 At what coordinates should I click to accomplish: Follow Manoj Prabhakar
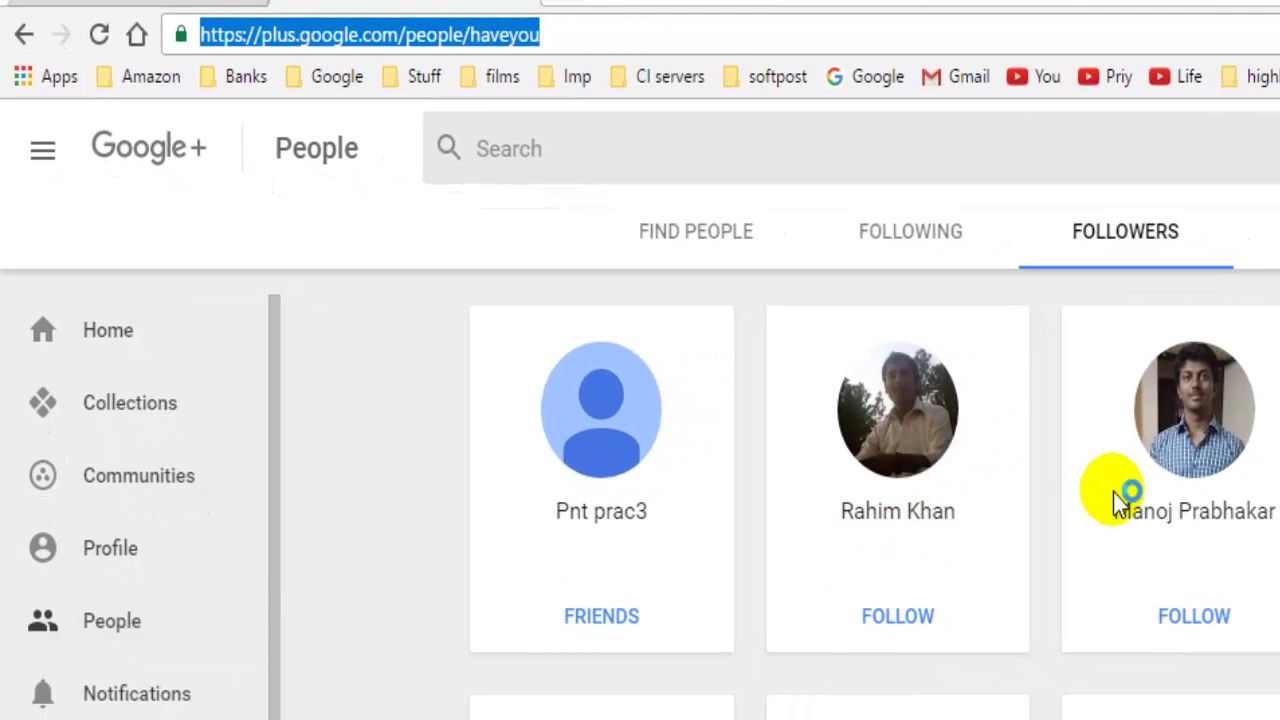click(1193, 616)
